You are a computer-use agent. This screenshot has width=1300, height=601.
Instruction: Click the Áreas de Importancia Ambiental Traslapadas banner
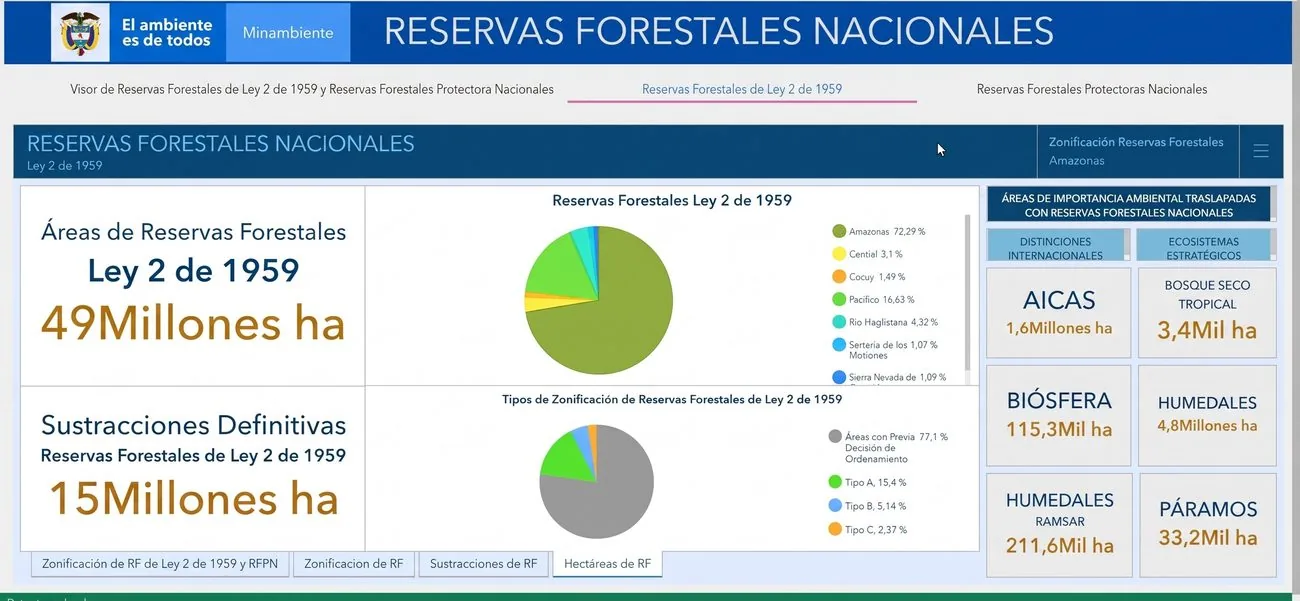click(x=1130, y=205)
